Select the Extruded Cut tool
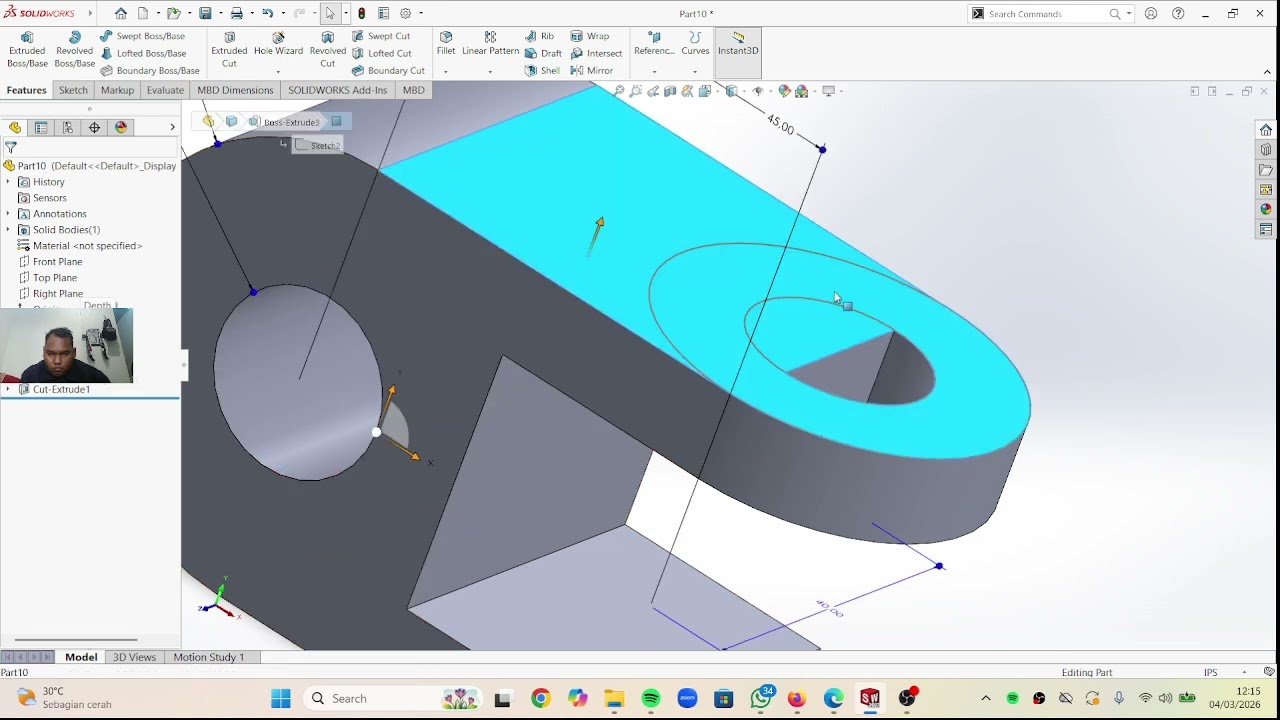The height and width of the screenshot is (720, 1280). [x=229, y=49]
